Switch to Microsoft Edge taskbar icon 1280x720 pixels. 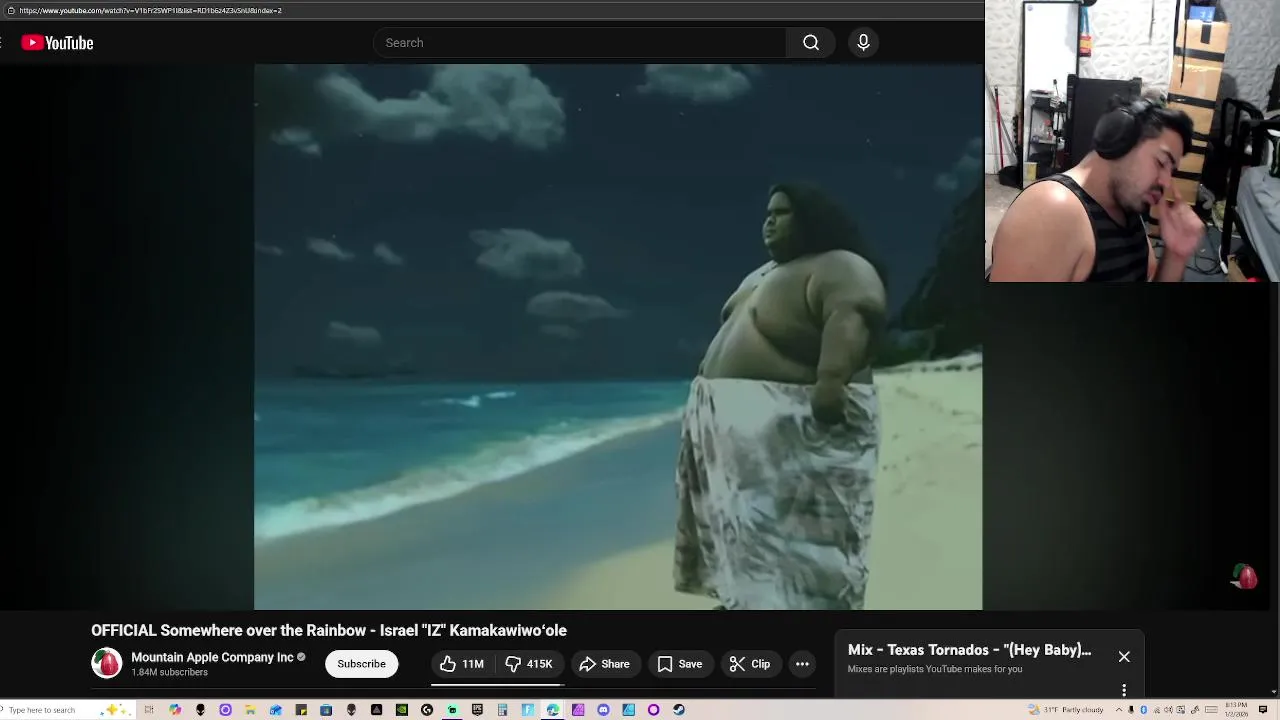click(552, 710)
